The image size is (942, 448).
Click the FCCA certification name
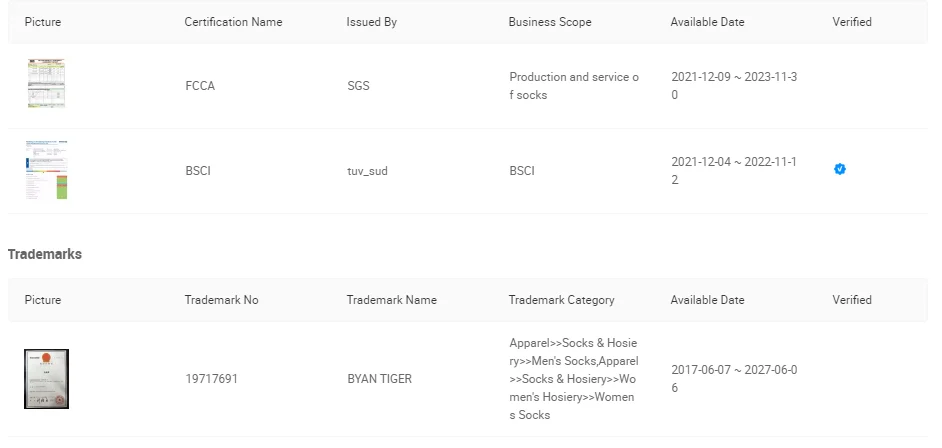click(200, 86)
